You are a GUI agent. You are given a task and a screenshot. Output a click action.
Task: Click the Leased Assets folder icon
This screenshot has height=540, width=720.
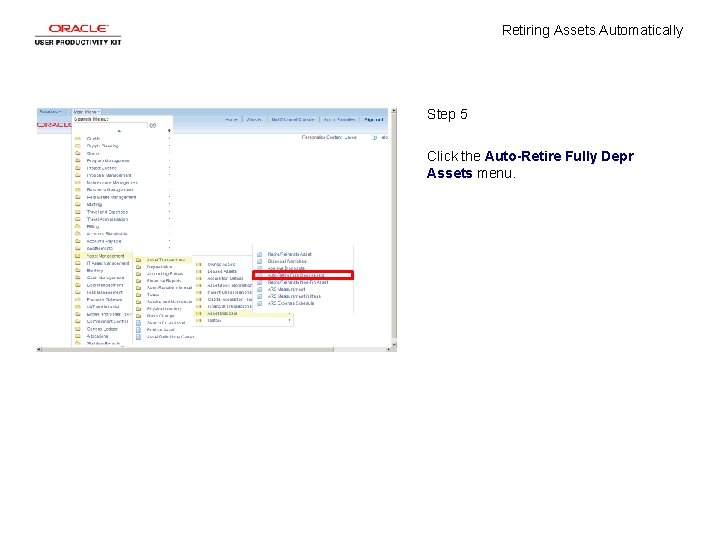pos(199,271)
